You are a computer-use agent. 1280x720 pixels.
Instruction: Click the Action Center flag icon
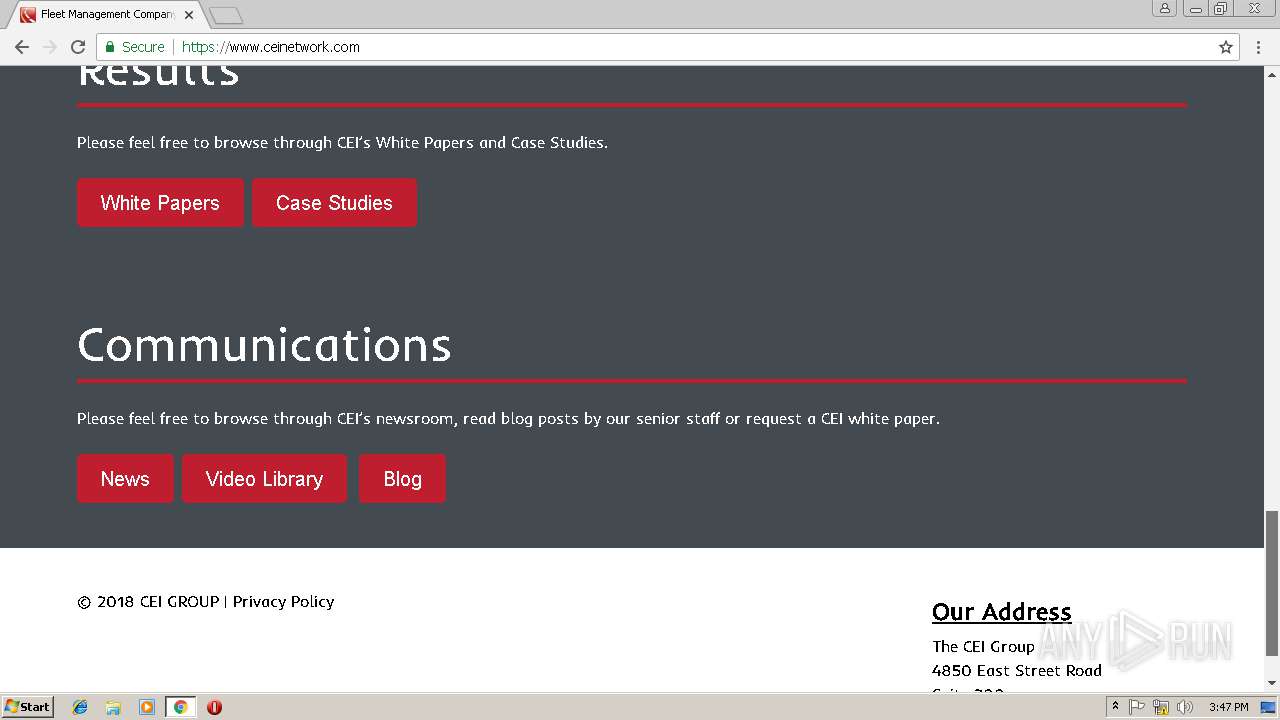coord(1138,707)
